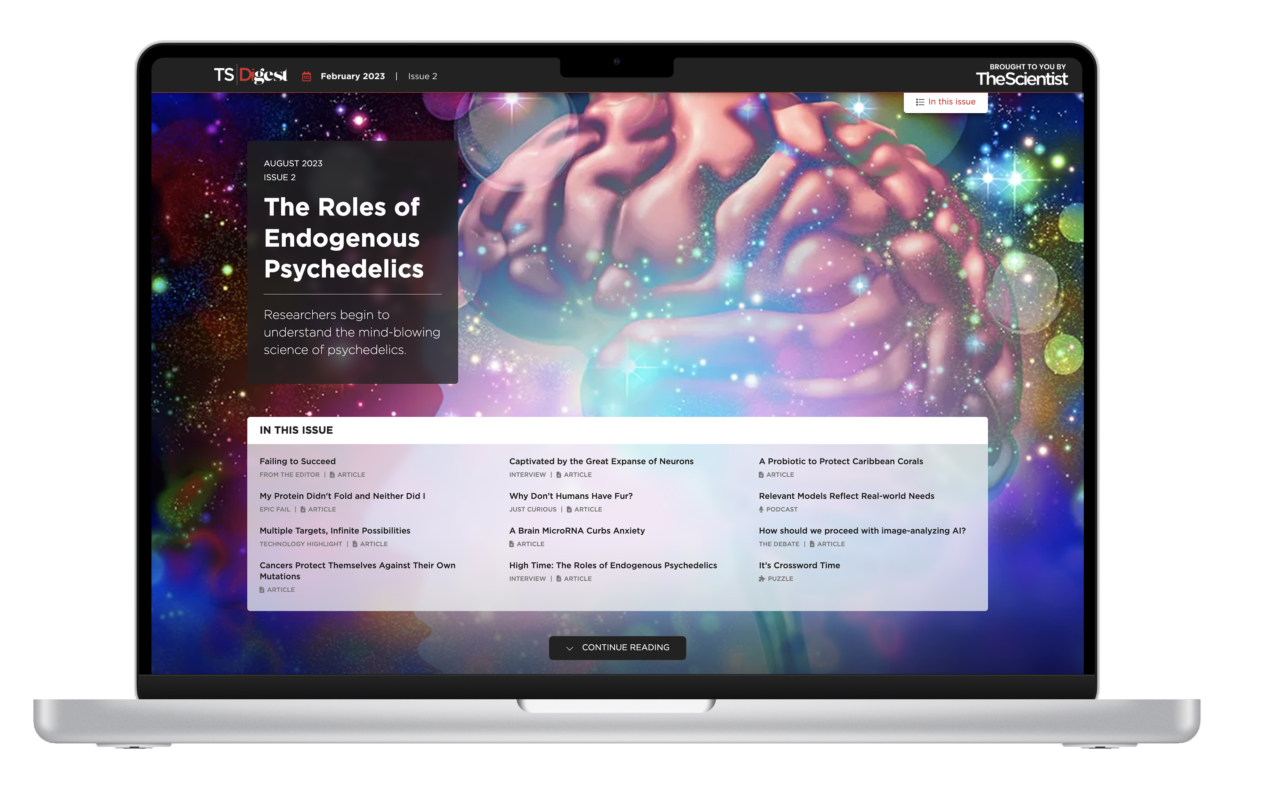Click the Continue Reading button
The height and width of the screenshot is (792, 1280).
click(x=617, y=648)
